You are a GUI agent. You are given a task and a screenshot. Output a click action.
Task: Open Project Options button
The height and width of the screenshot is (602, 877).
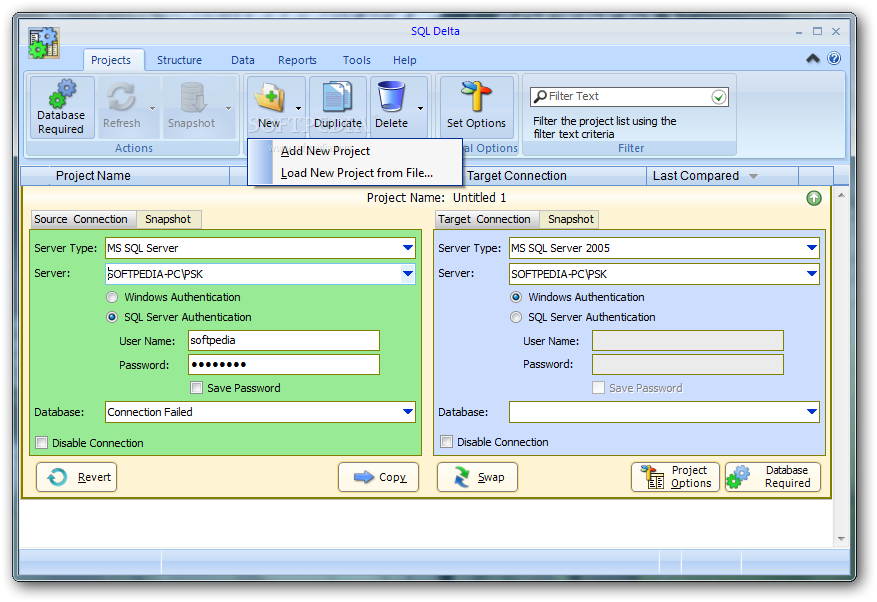pyautogui.click(x=675, y=477)
